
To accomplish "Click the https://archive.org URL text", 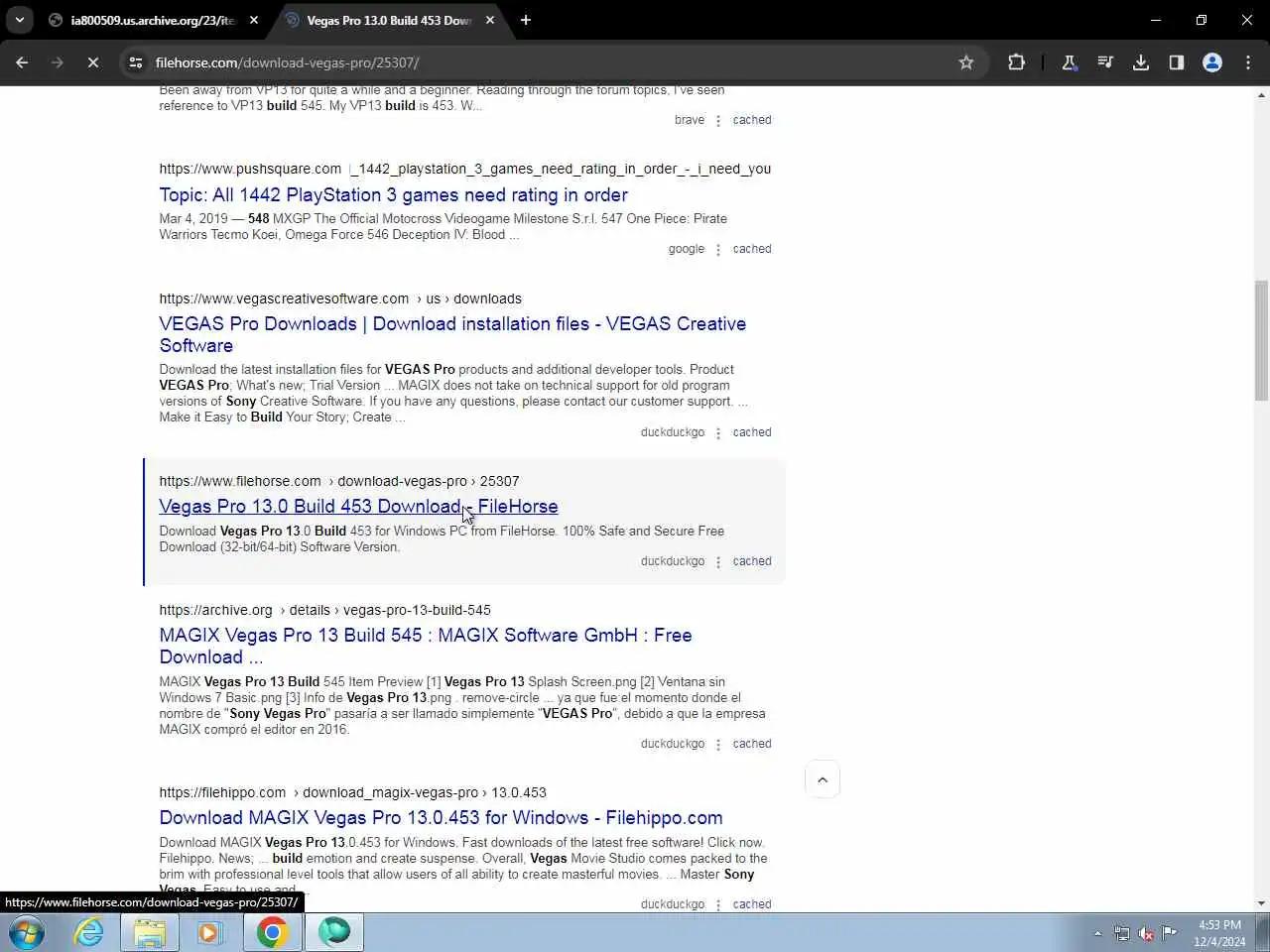I will (215, 610).
